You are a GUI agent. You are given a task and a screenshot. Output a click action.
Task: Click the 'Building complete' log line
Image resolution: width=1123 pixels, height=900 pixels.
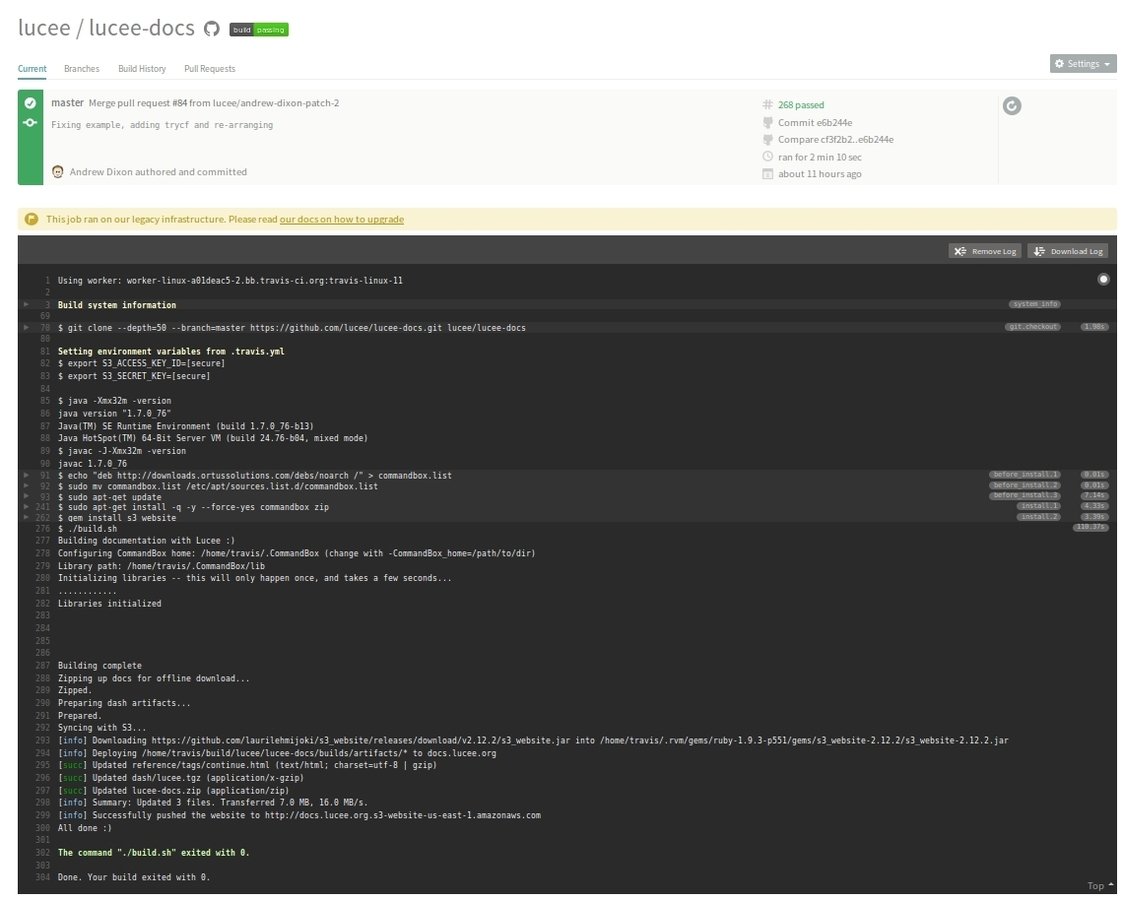pyautogui.click(x=100, y=666)
